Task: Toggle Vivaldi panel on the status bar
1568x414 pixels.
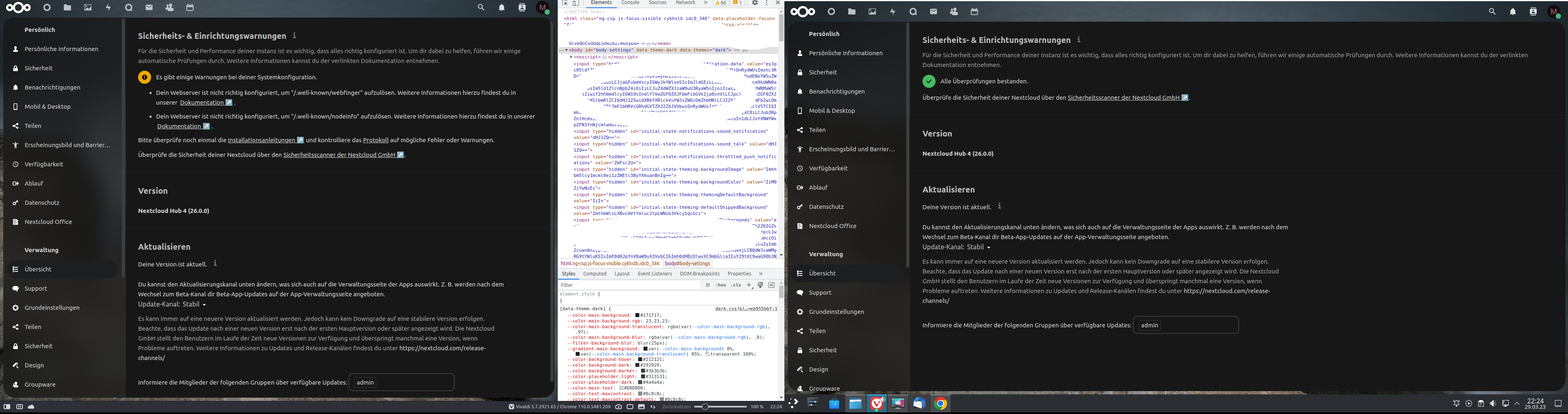Action: (x=7, y=407)
